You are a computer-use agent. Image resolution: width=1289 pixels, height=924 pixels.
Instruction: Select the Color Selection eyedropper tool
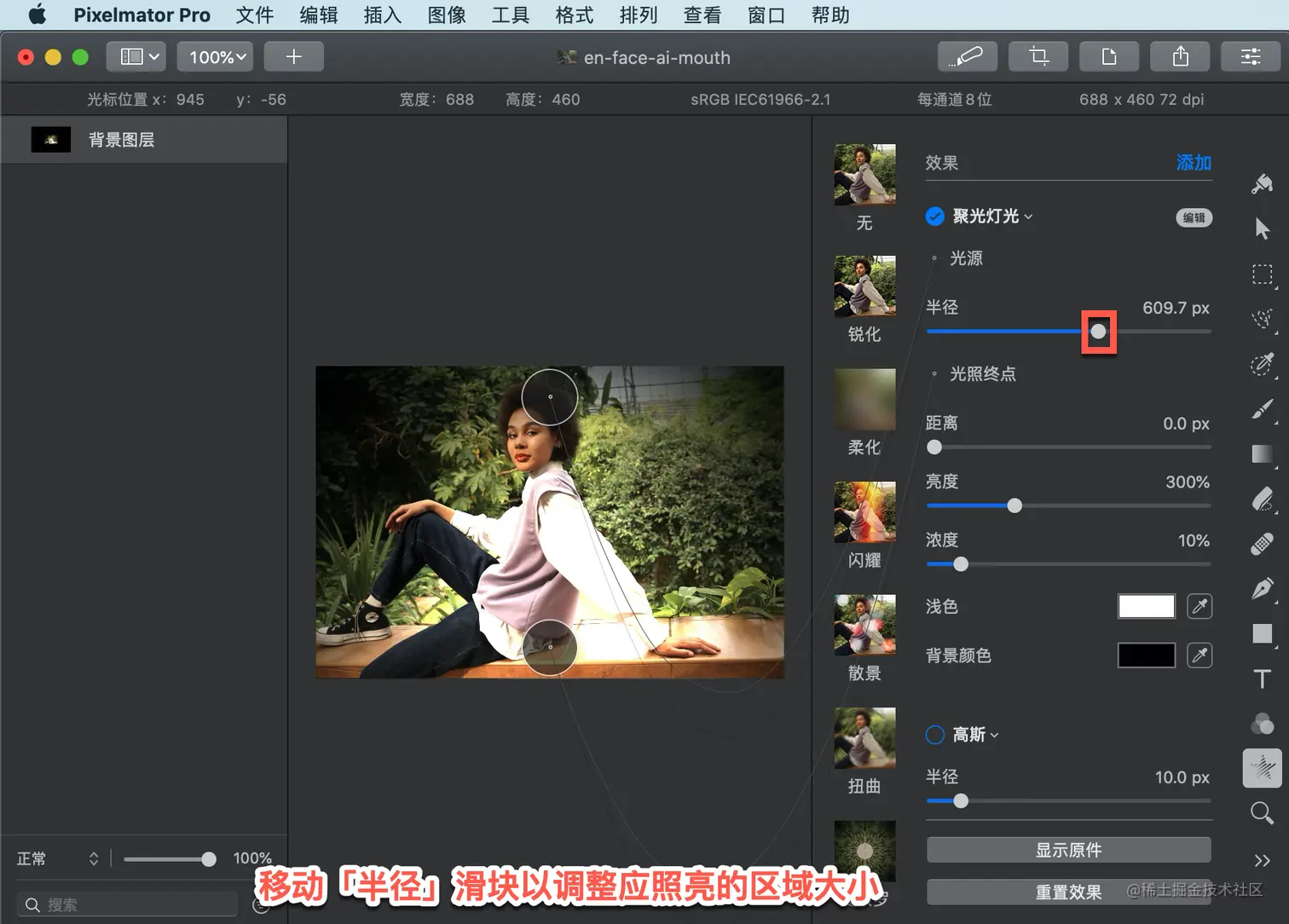[1263, 364]
